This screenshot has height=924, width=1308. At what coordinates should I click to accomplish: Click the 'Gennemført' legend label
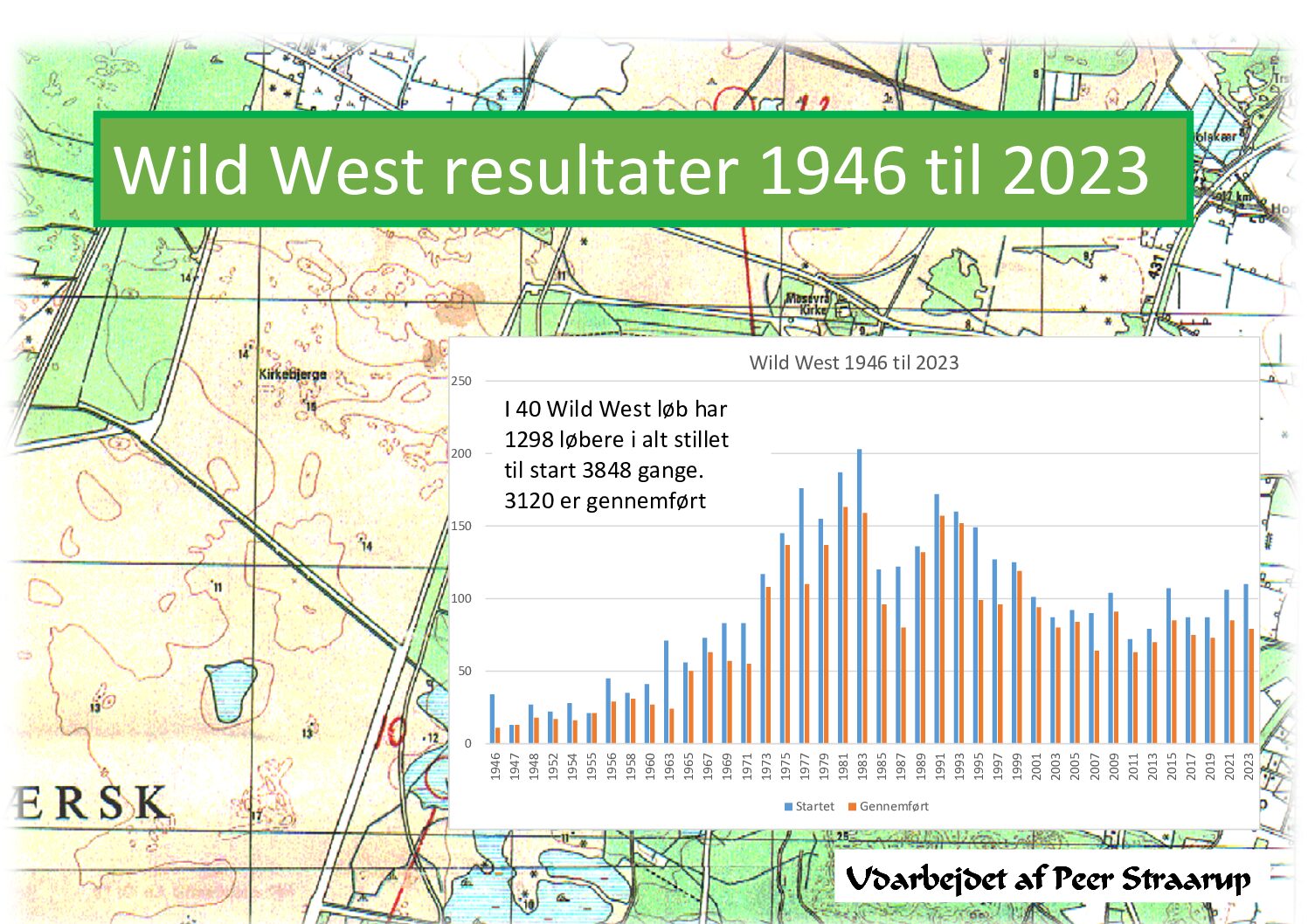point(894,806)
